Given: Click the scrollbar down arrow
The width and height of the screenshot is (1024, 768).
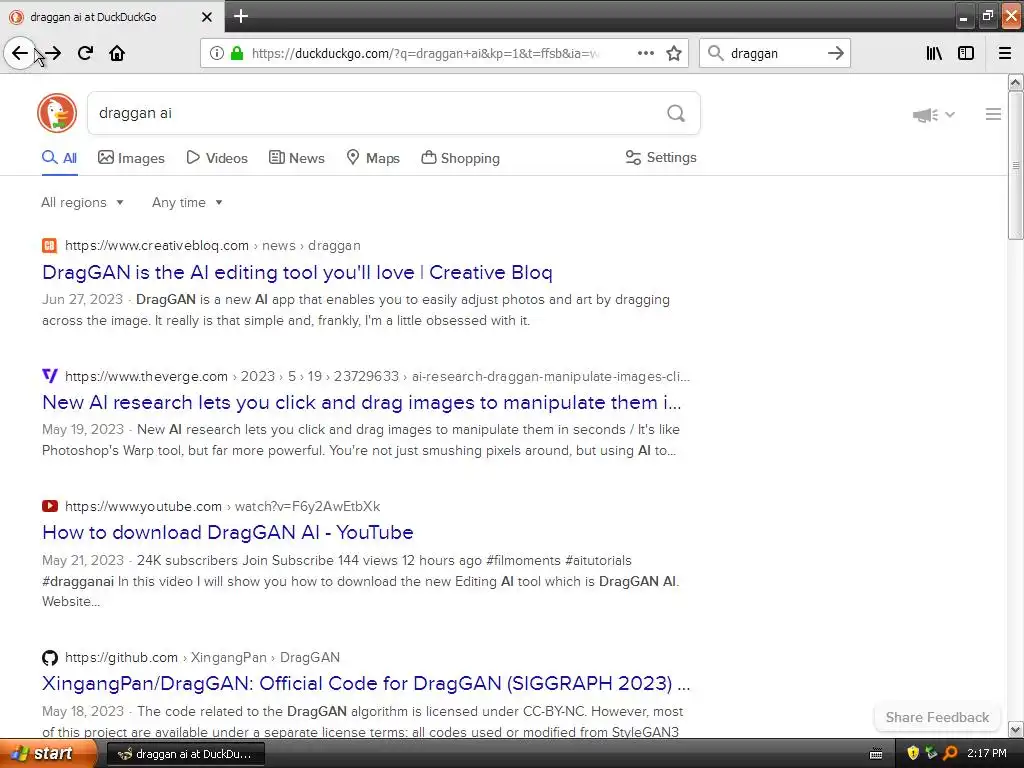Looking at the screenshot, I should (1015, 729).
